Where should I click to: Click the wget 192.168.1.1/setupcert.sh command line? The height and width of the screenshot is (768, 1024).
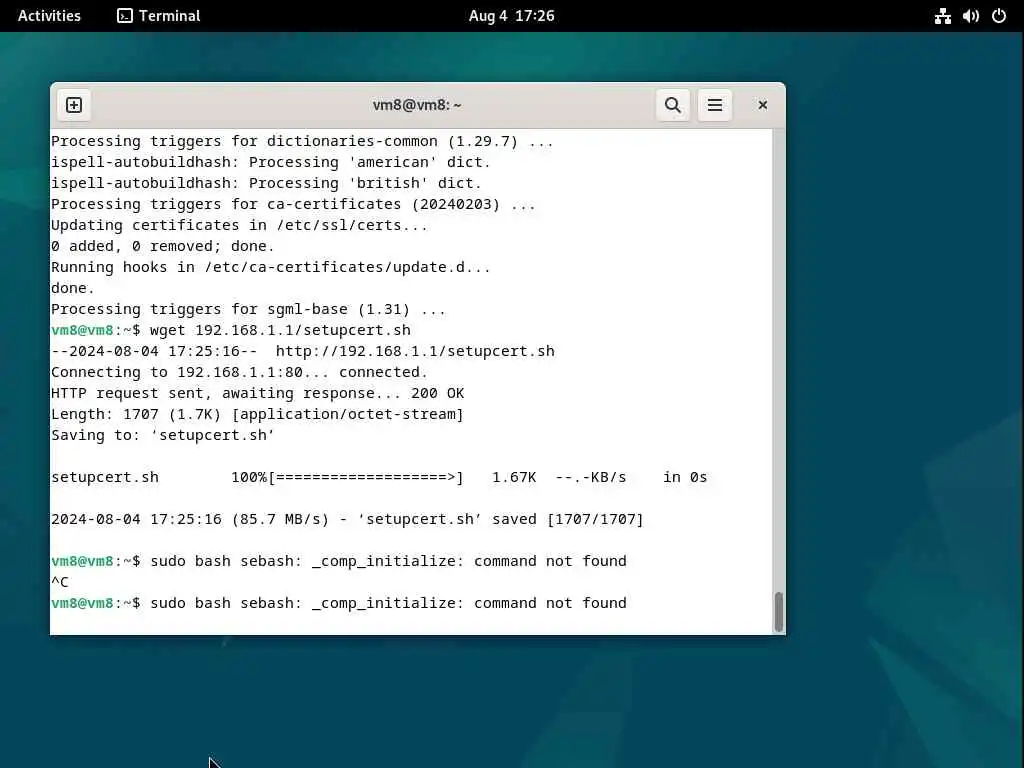point(231,330)
